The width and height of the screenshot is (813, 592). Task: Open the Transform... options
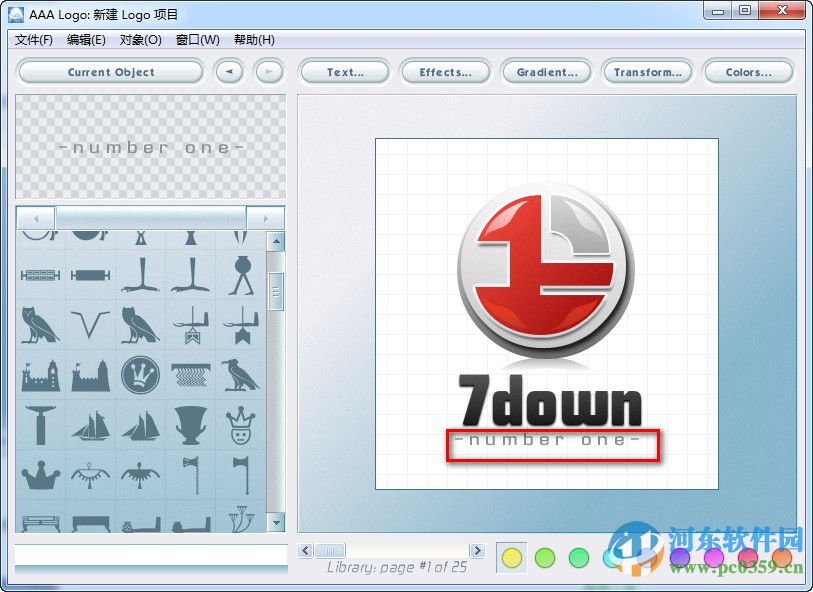point(647,72)
